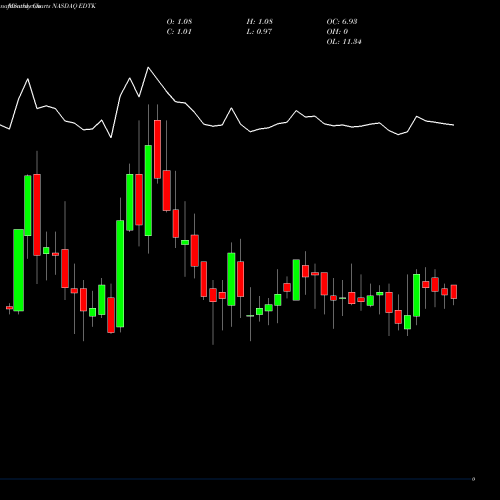Select the open value 'O: 1.08'
The width and height of the screenshot is (500, 500).
[179, 22]
